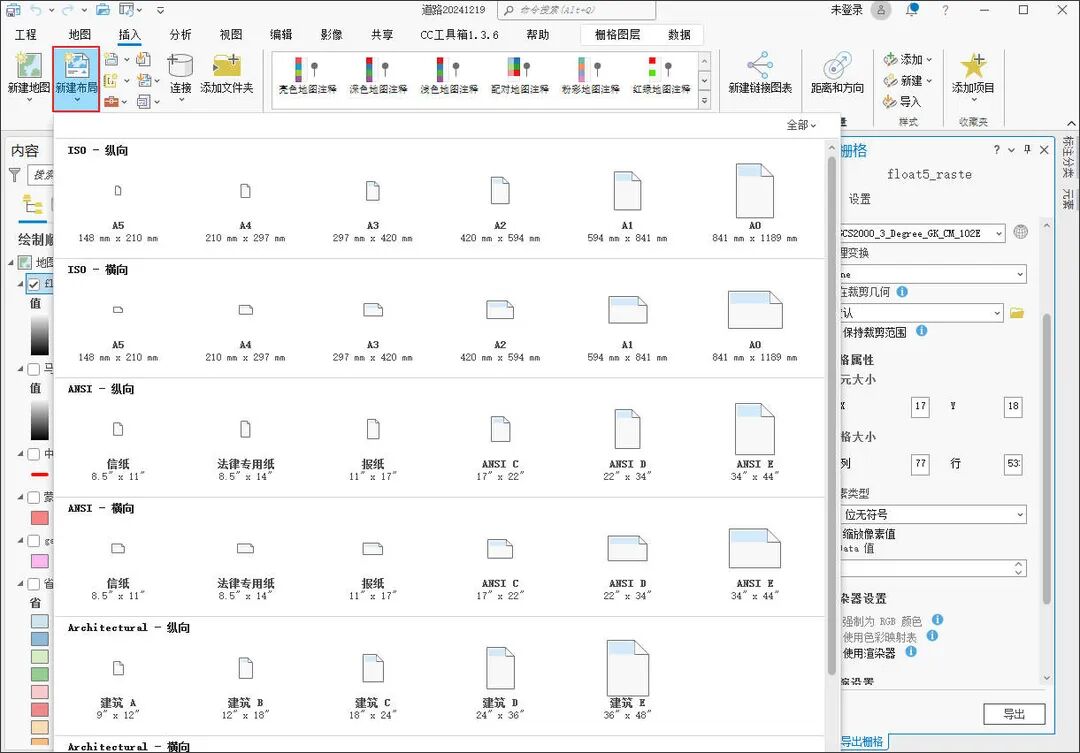Click the green province color swatch
Viewport: 1080px width, 753px height.
point(40,674)
